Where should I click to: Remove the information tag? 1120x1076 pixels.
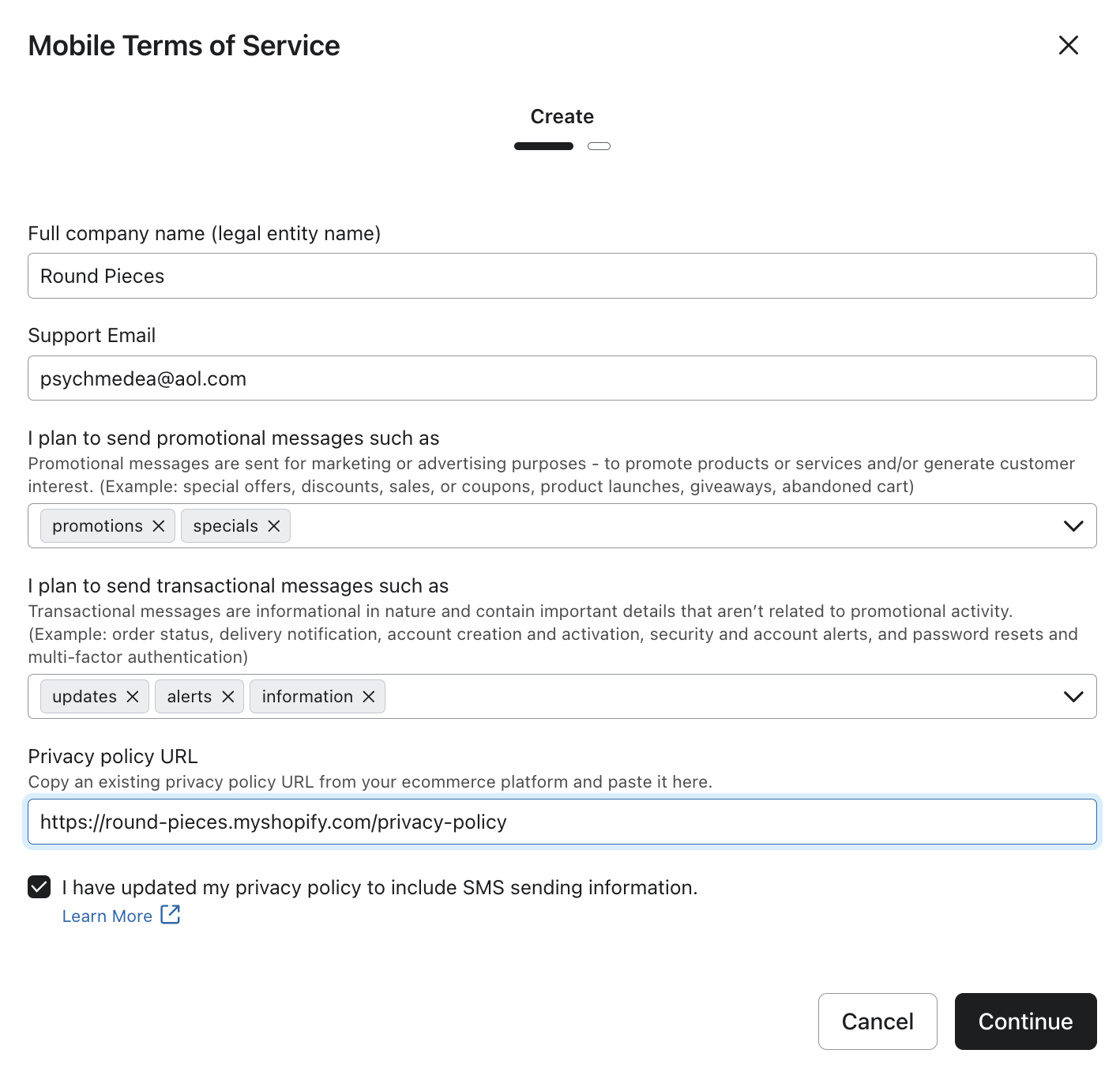pos(368,696)
